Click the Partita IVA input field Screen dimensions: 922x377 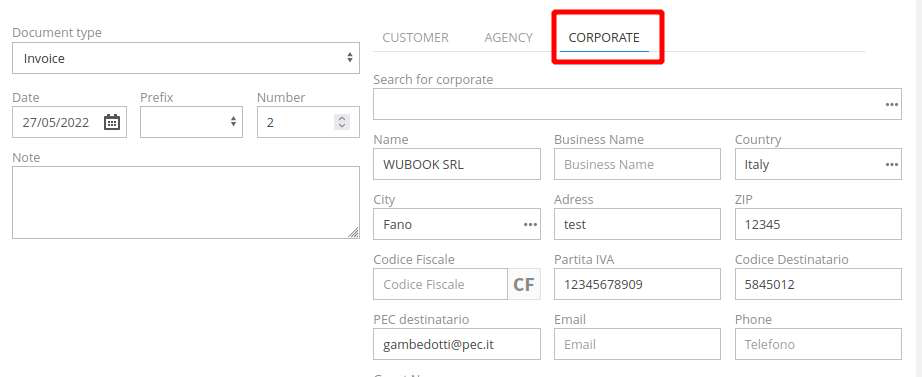click(x=637, y=284)
